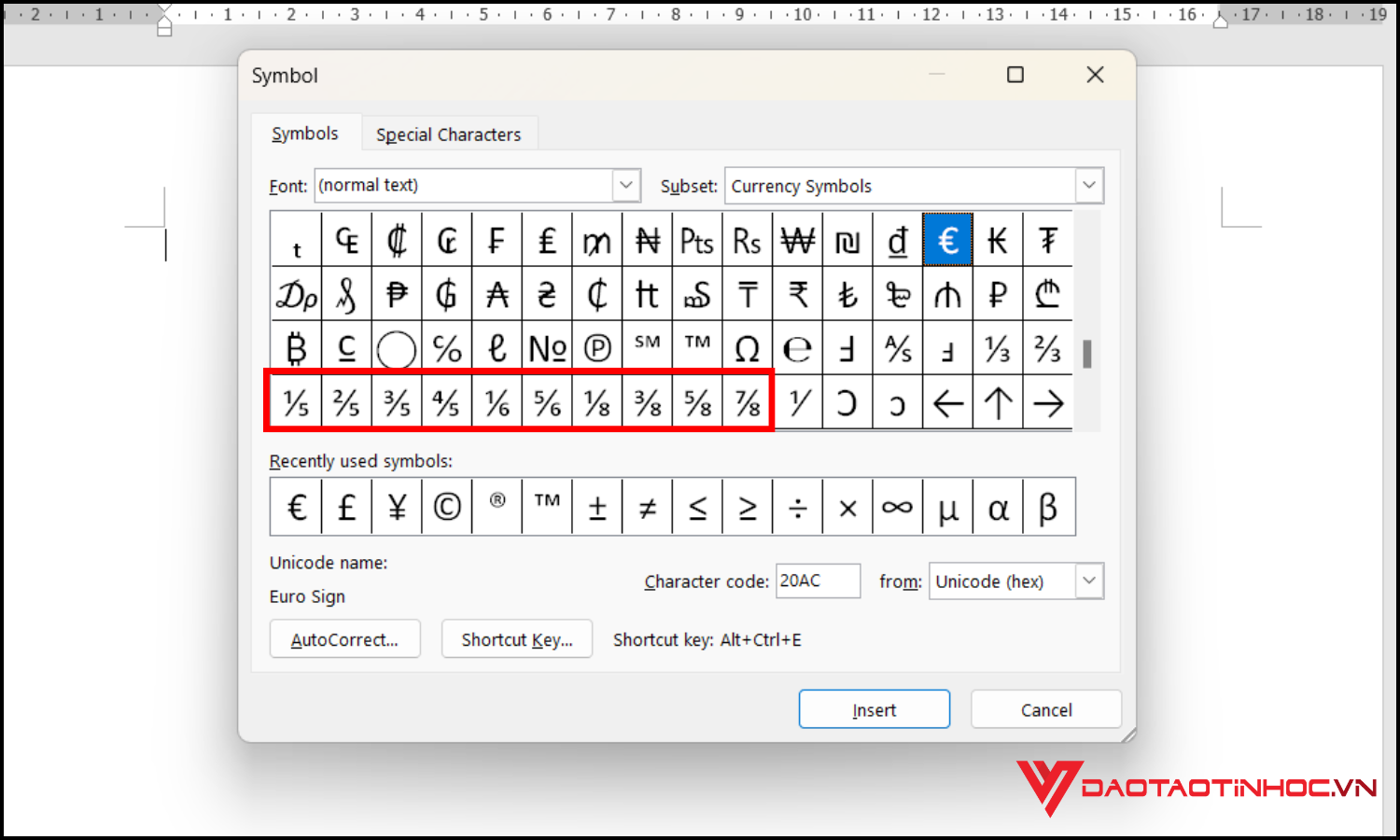Choose the trademark symbol in the grid
Screen dimensions: 1400x840
pos(697,348)
